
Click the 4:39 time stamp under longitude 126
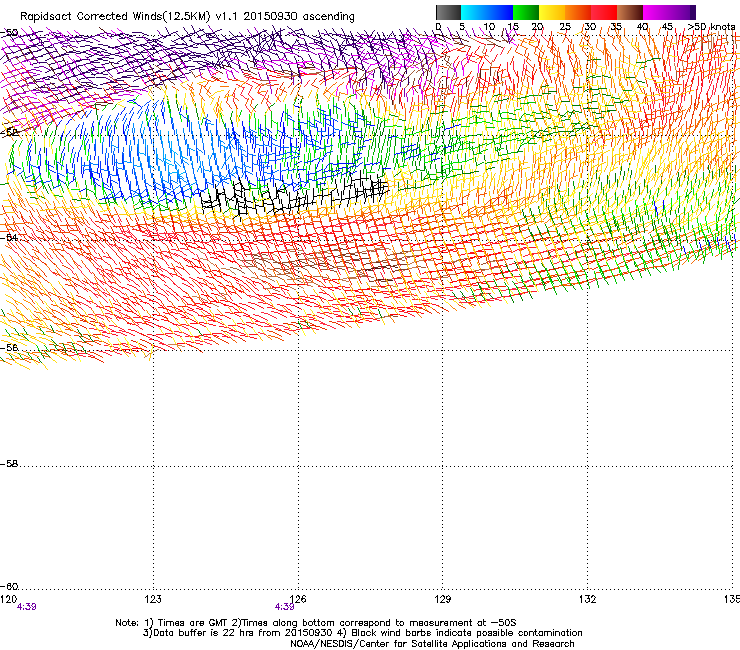coord(285,607)
